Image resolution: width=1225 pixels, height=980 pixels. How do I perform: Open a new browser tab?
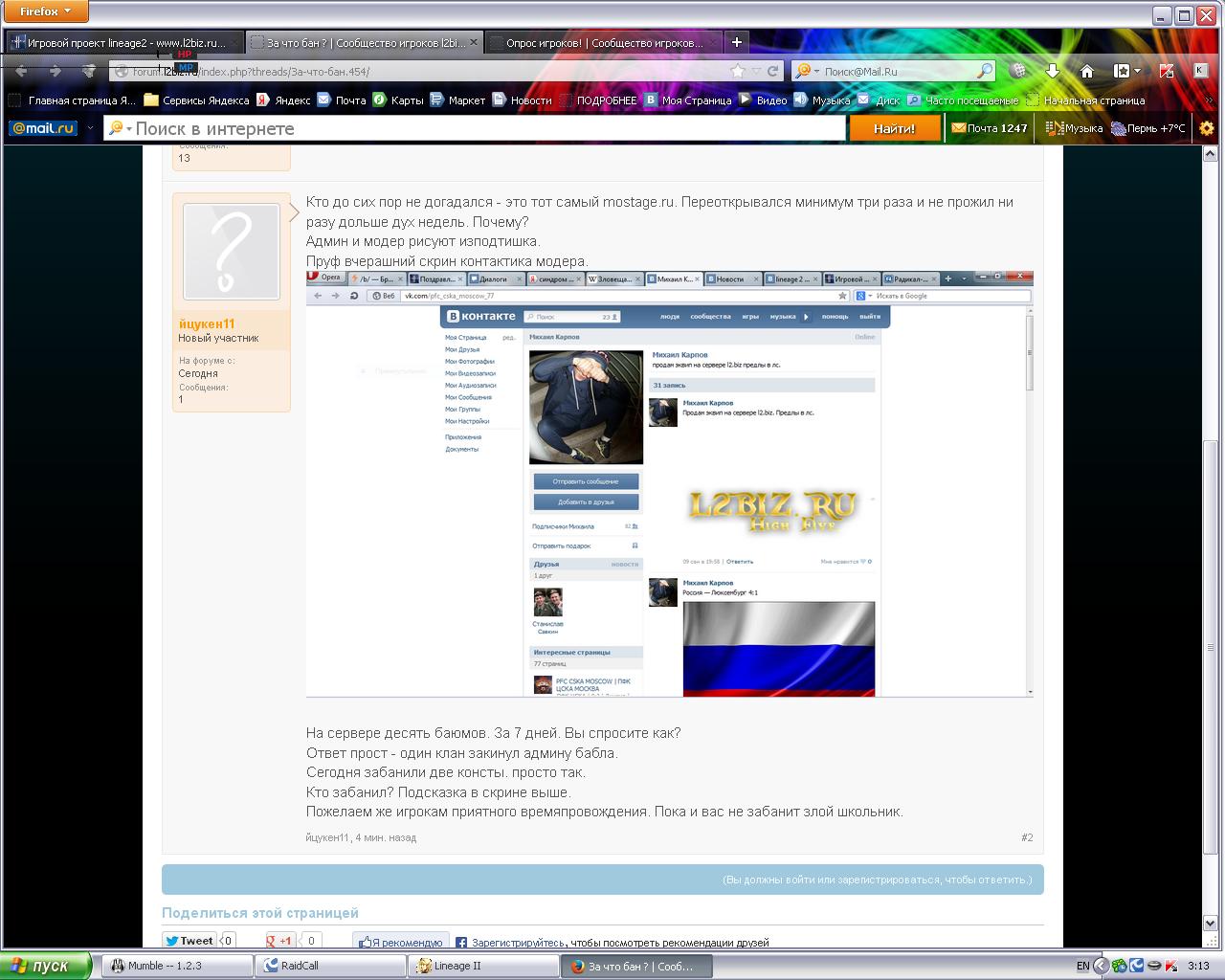tap(736, 42)
